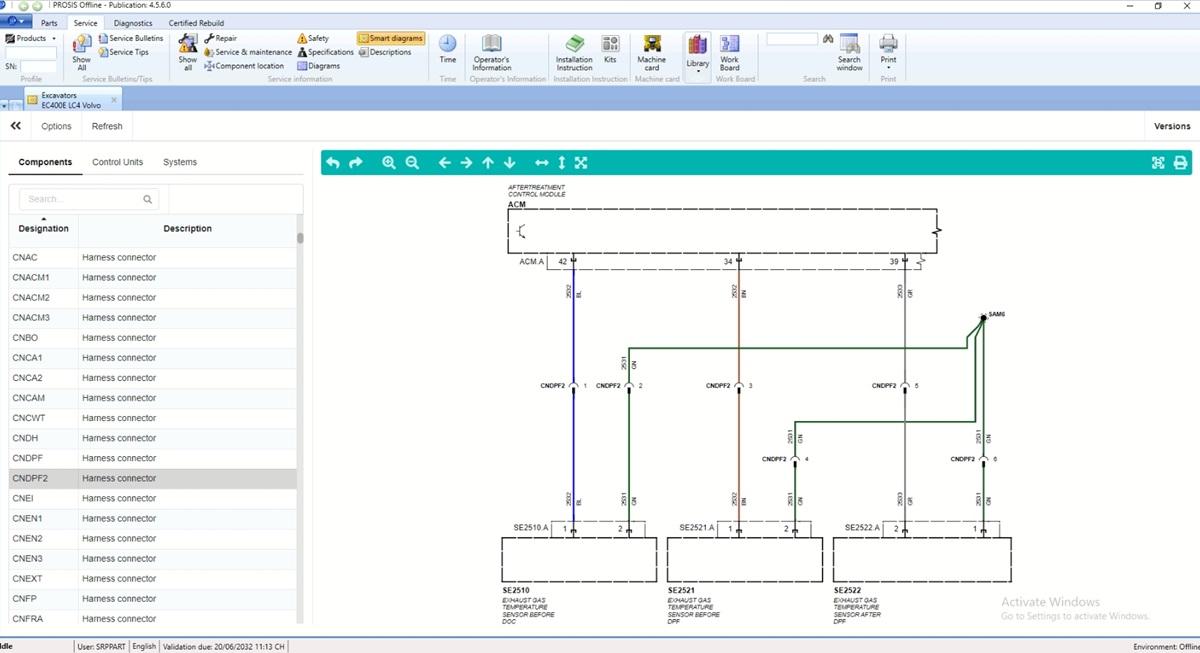Switch to the Diagnostics ribbon tab
This screenshot has height=653, width=1200.
pyautogui.click(x=133, y=23)
